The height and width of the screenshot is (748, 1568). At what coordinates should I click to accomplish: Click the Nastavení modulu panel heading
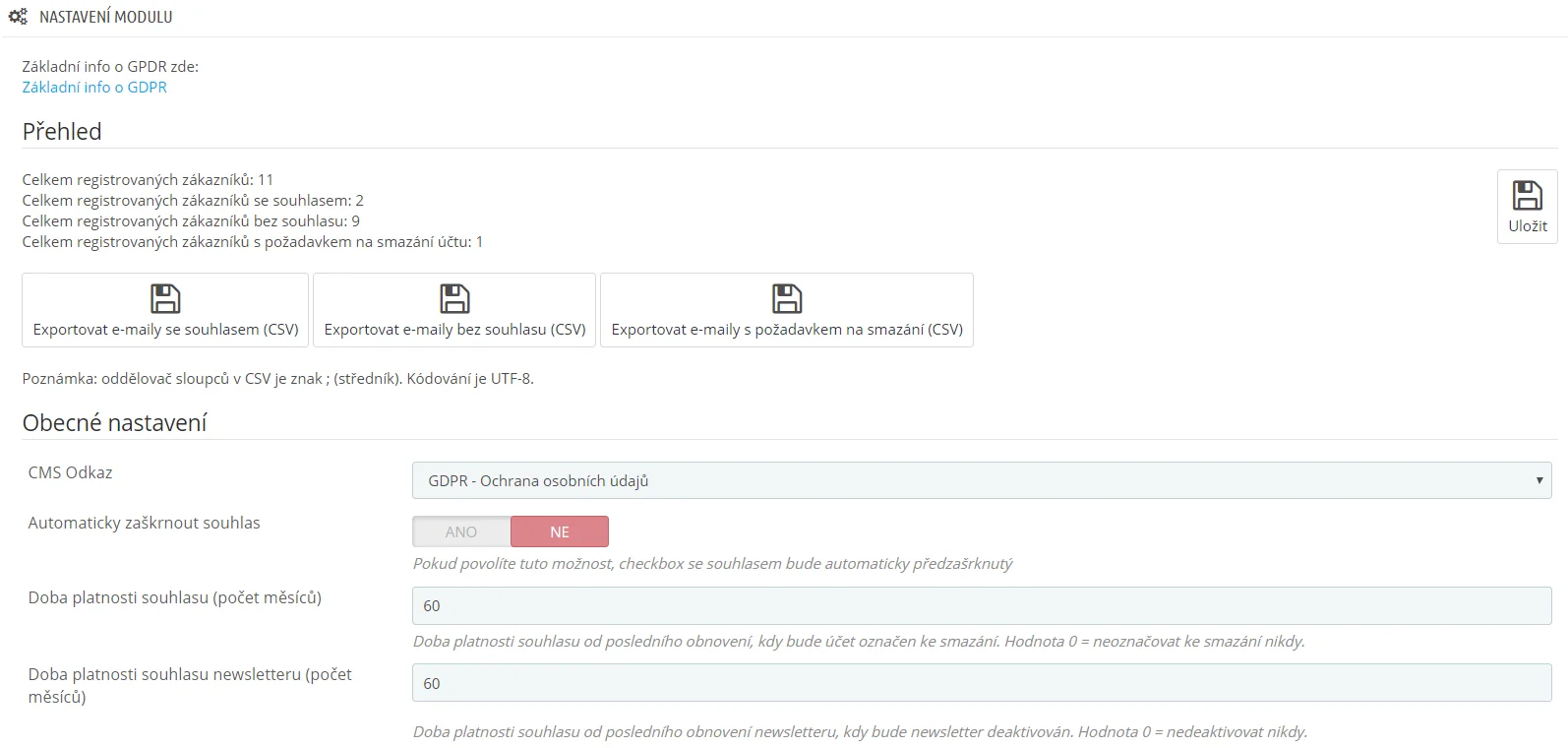coord(105,17)
